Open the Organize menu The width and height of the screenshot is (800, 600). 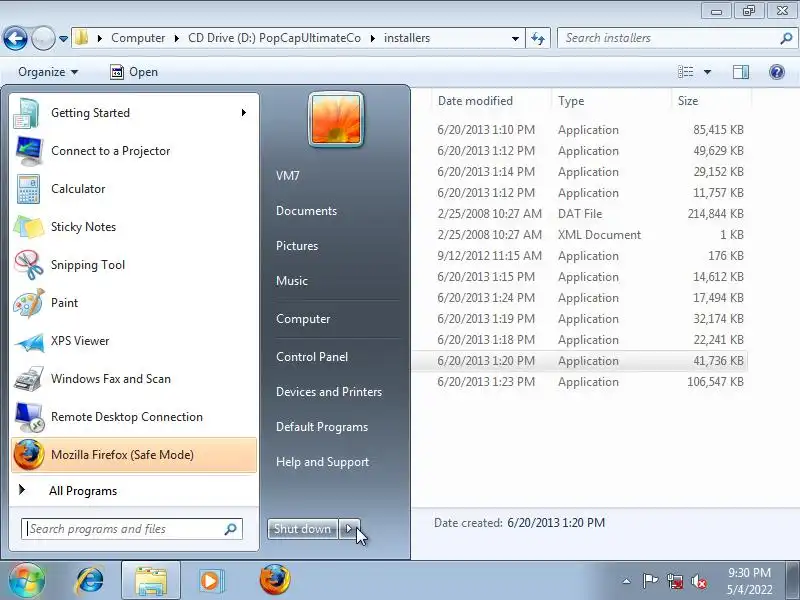(48, 72)
